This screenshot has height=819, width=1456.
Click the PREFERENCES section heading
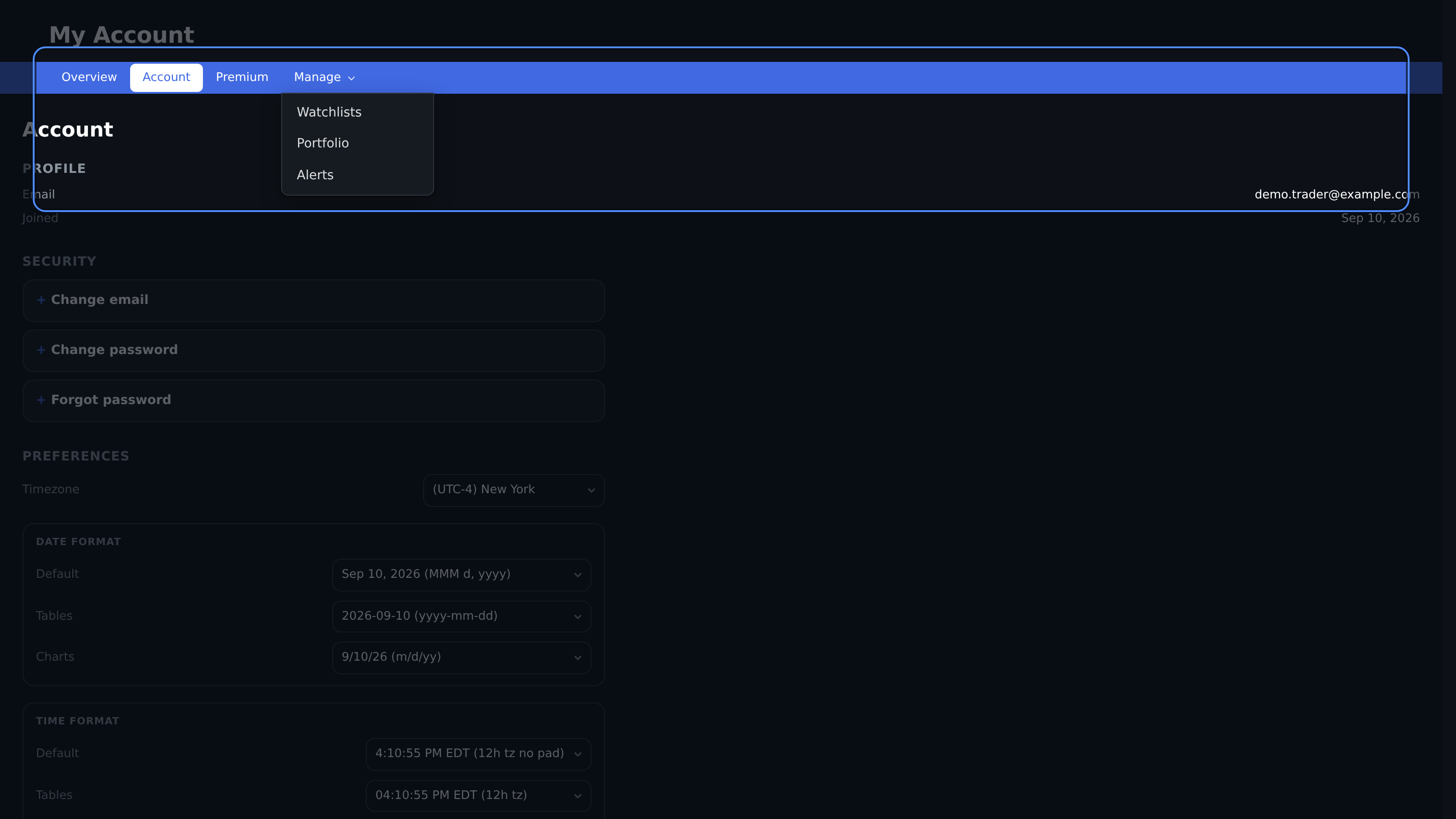coord(76,456)
